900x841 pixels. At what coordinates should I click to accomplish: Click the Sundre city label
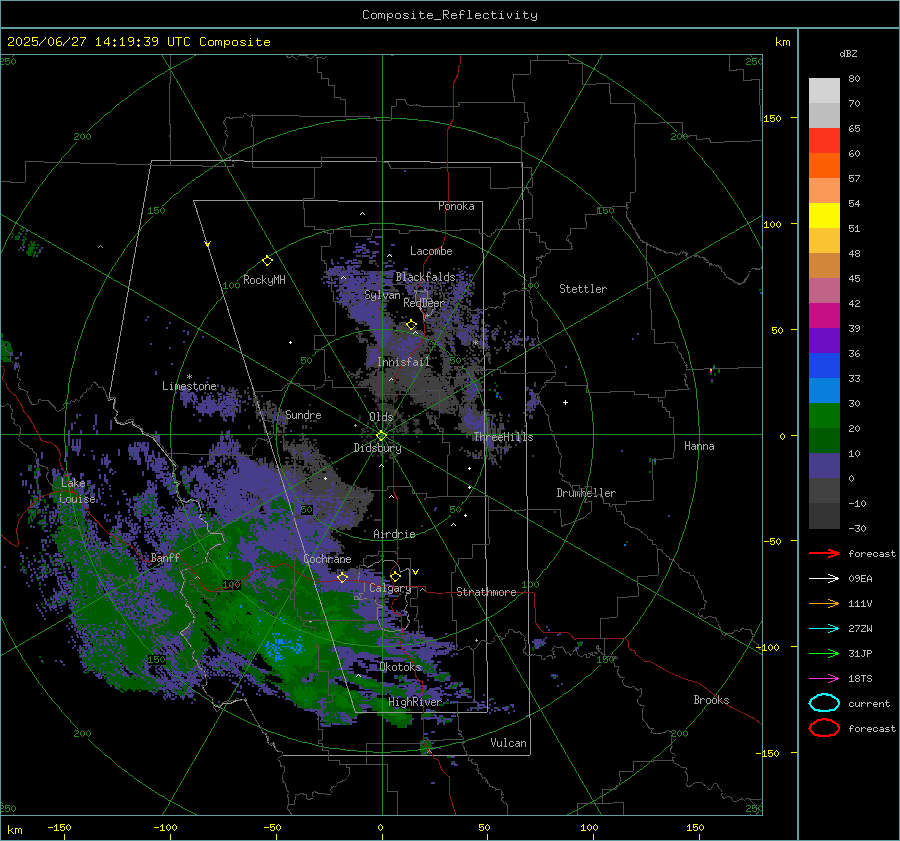point(303,414)
